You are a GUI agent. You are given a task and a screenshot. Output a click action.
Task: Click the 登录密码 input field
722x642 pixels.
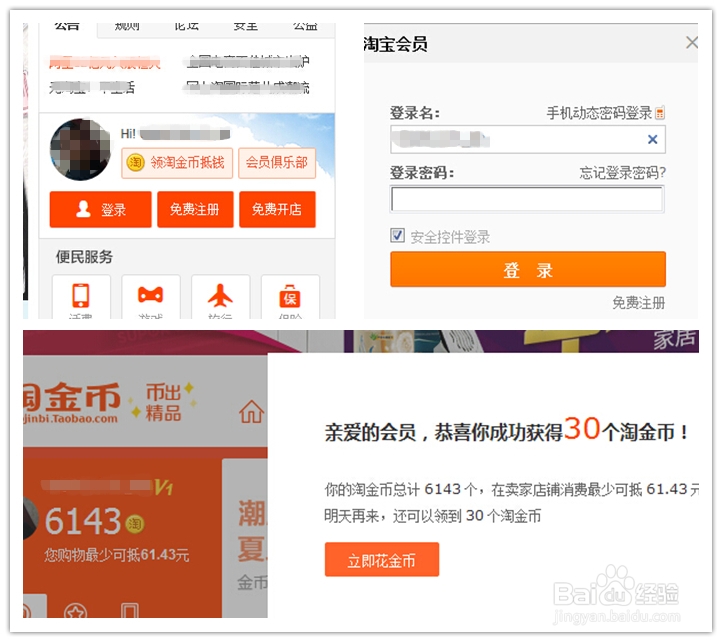(528, 199)
